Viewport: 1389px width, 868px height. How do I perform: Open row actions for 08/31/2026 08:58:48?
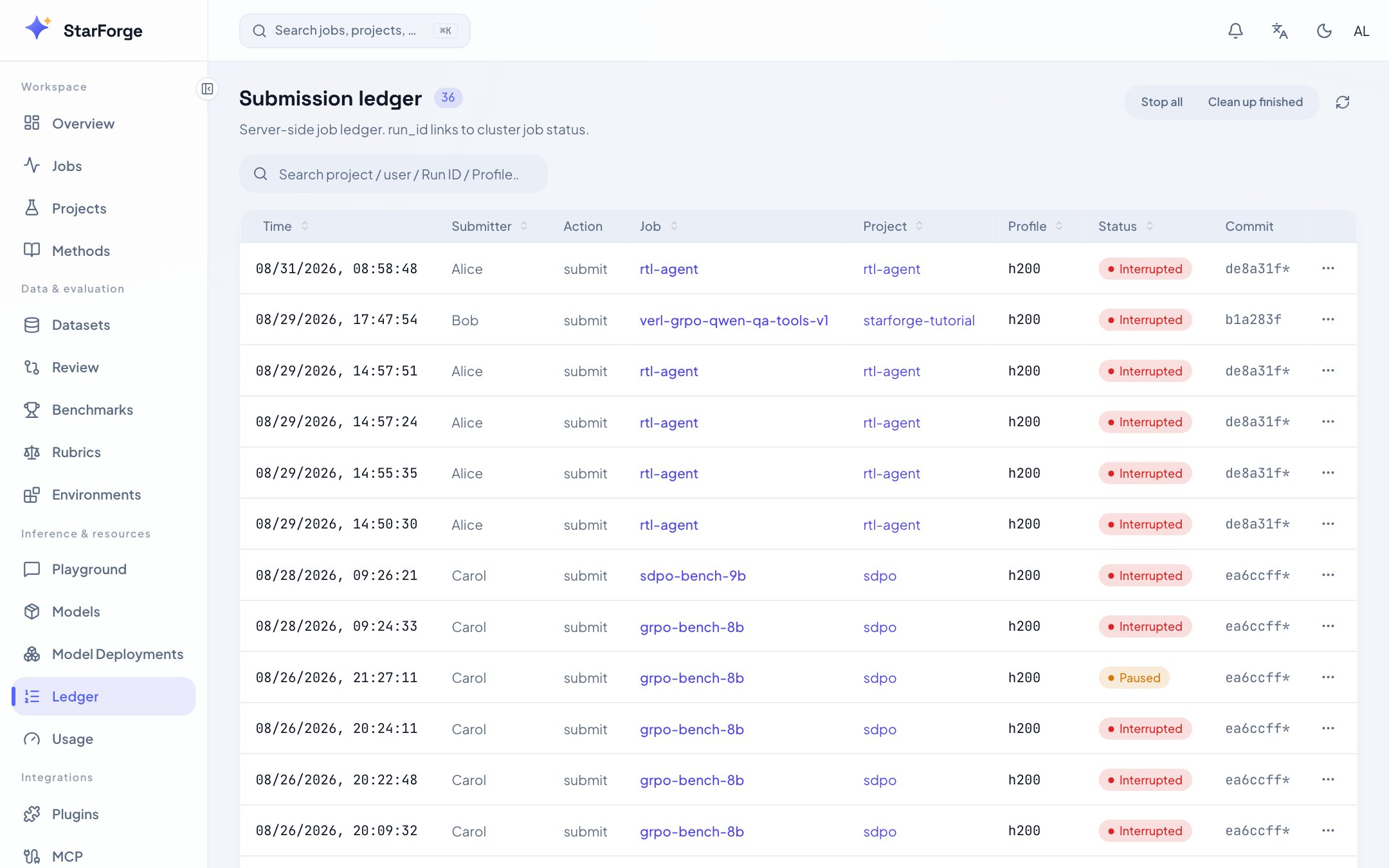coord(1328,268)
